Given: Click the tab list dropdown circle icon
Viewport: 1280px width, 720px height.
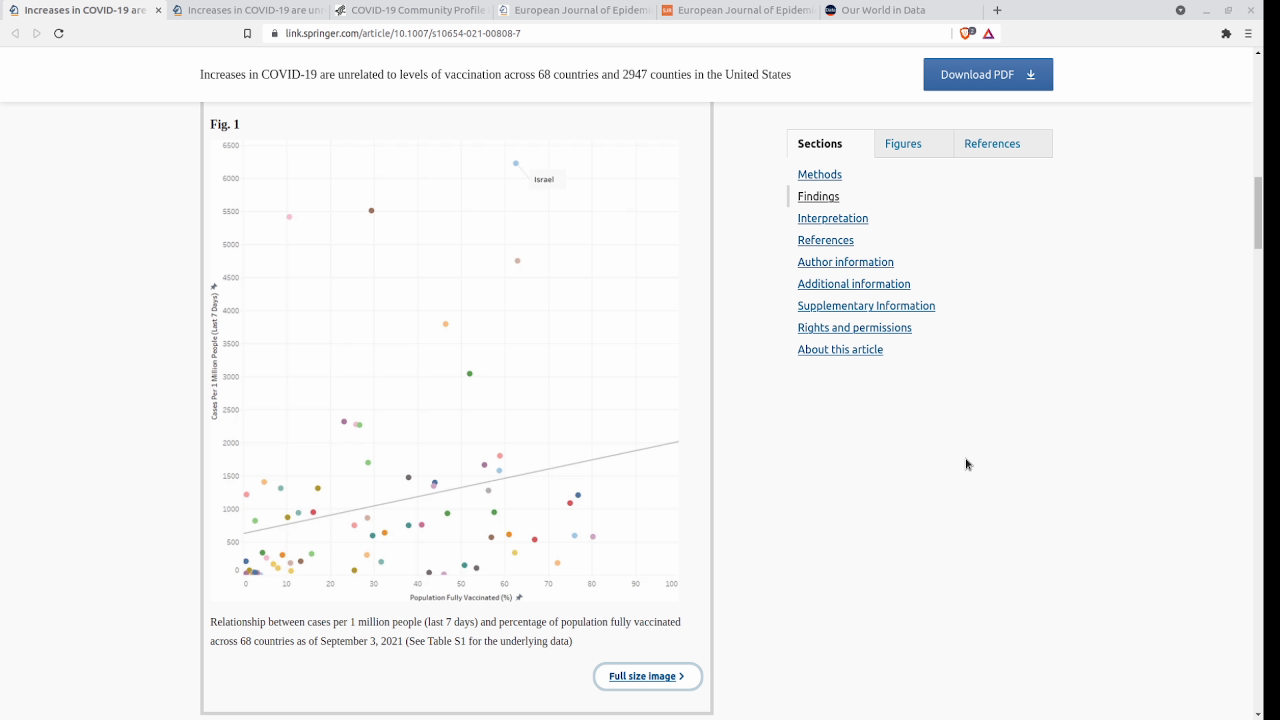Looking at the screenshot, I should (x=1180, y=10).
